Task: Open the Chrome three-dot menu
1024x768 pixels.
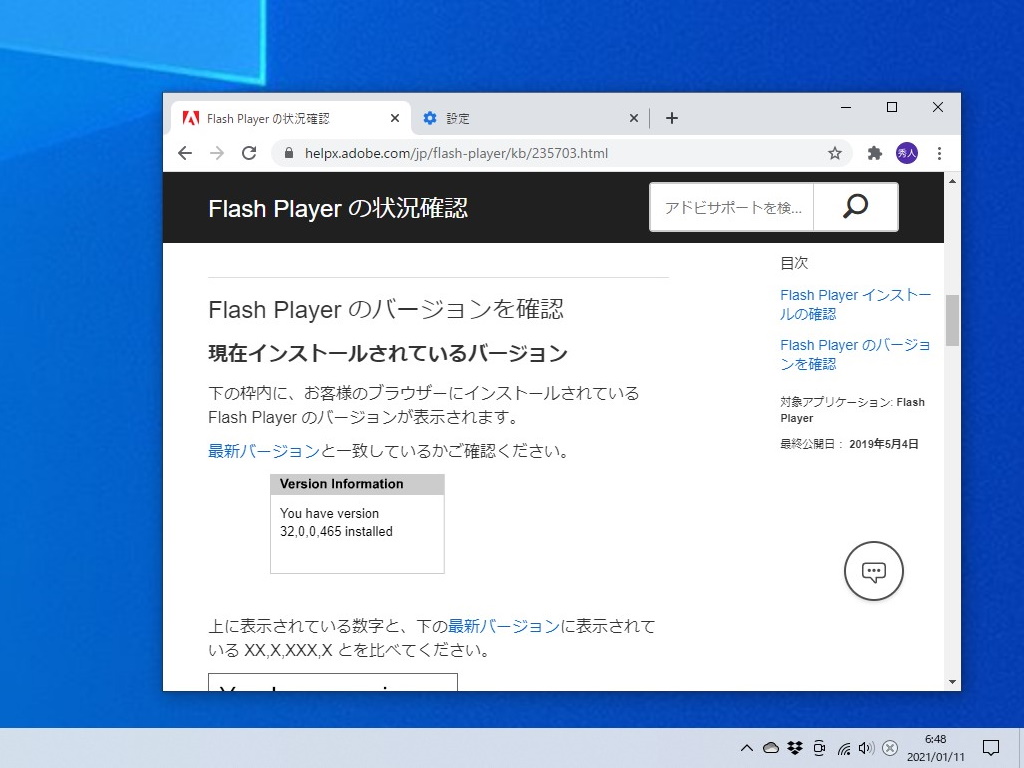Action: (938, 153)
